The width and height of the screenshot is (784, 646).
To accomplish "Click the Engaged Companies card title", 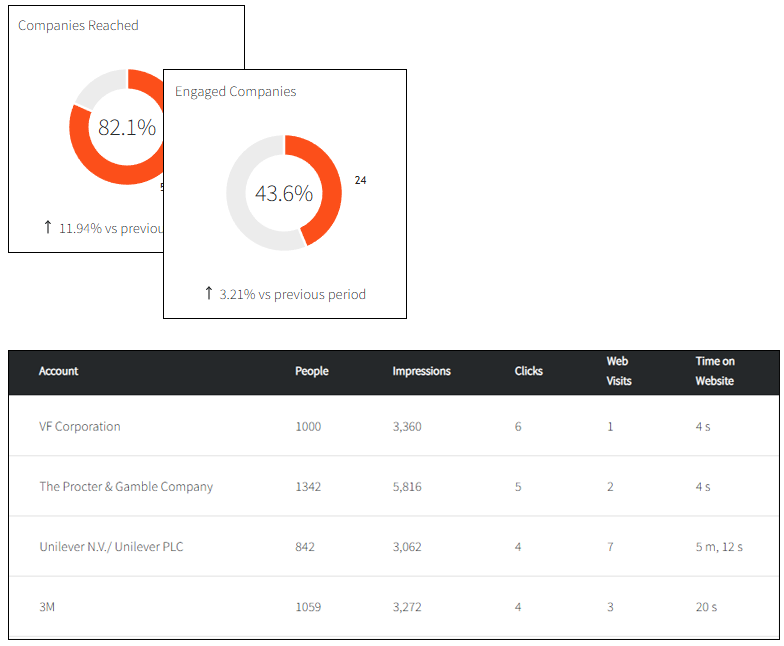I will pos(236,92).
